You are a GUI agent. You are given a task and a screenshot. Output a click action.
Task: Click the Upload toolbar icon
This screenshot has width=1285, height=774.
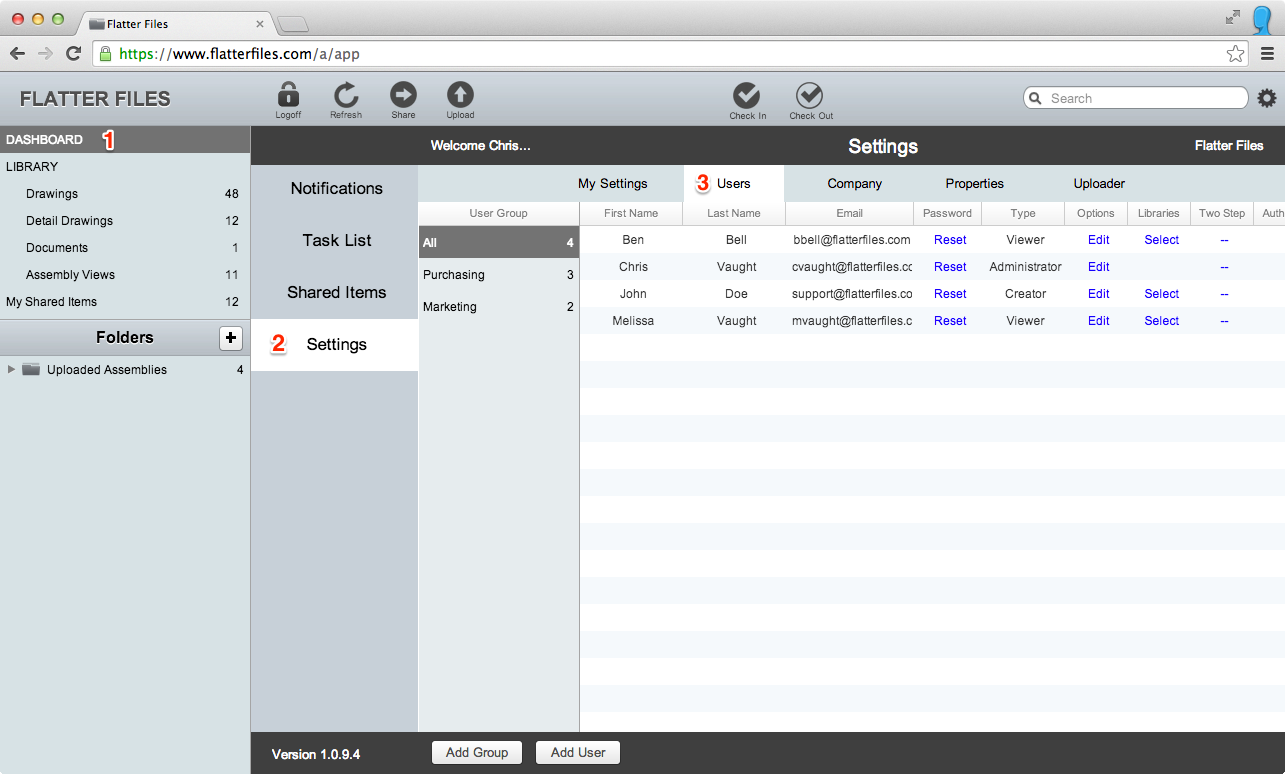[x=460, y=94]
